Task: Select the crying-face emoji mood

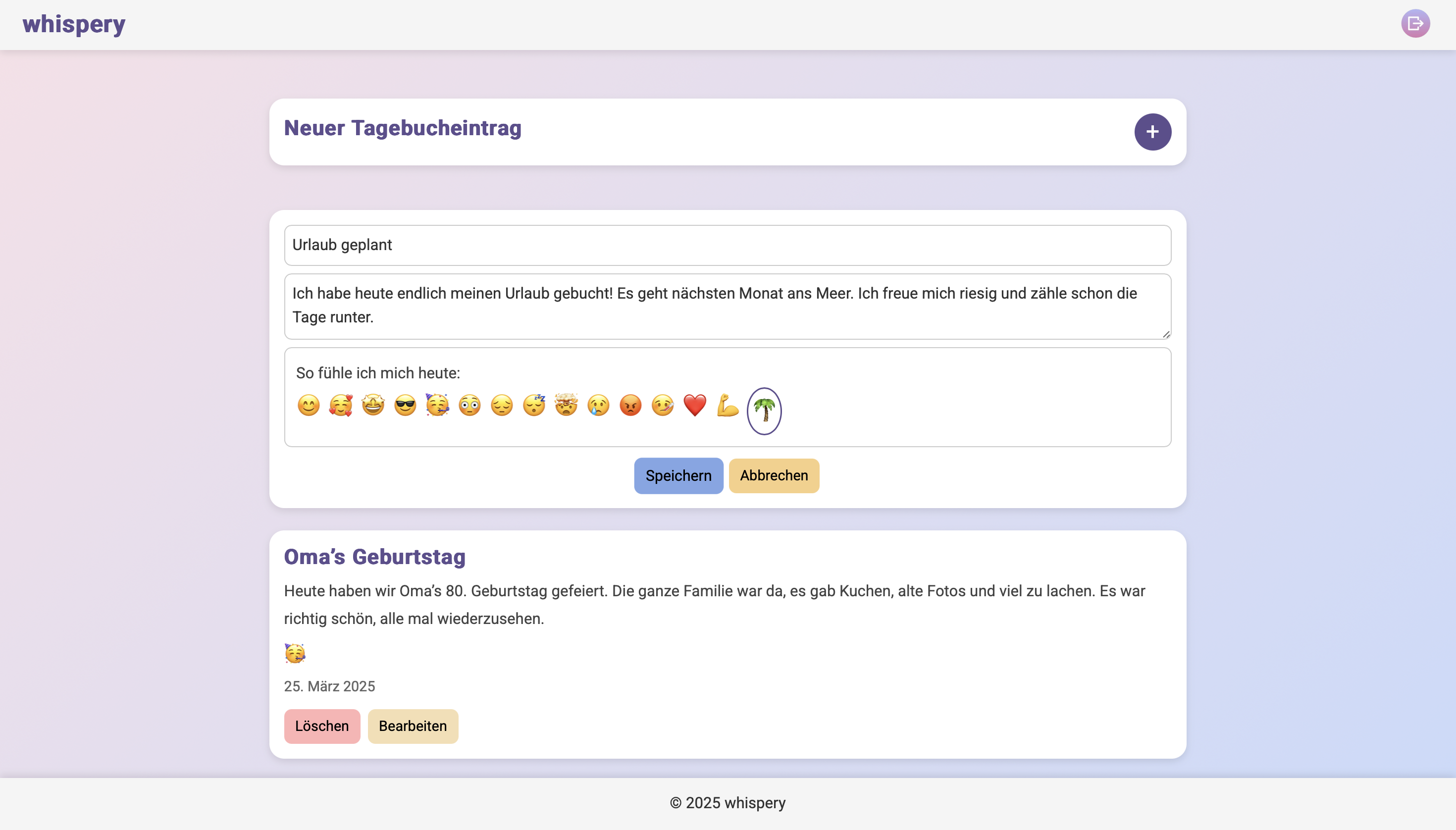Action: point(599,405)
